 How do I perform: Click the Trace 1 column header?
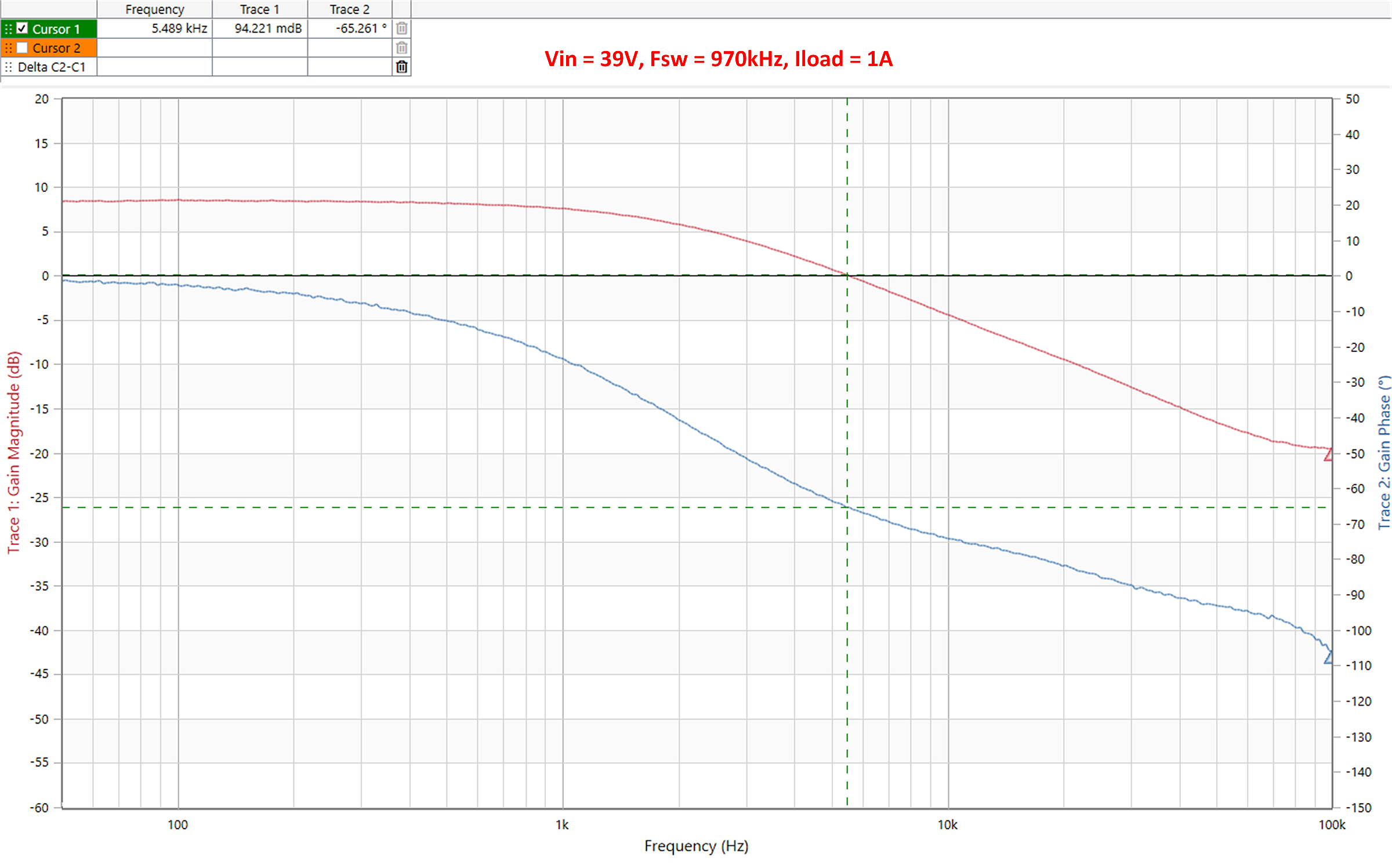point(260,9)
